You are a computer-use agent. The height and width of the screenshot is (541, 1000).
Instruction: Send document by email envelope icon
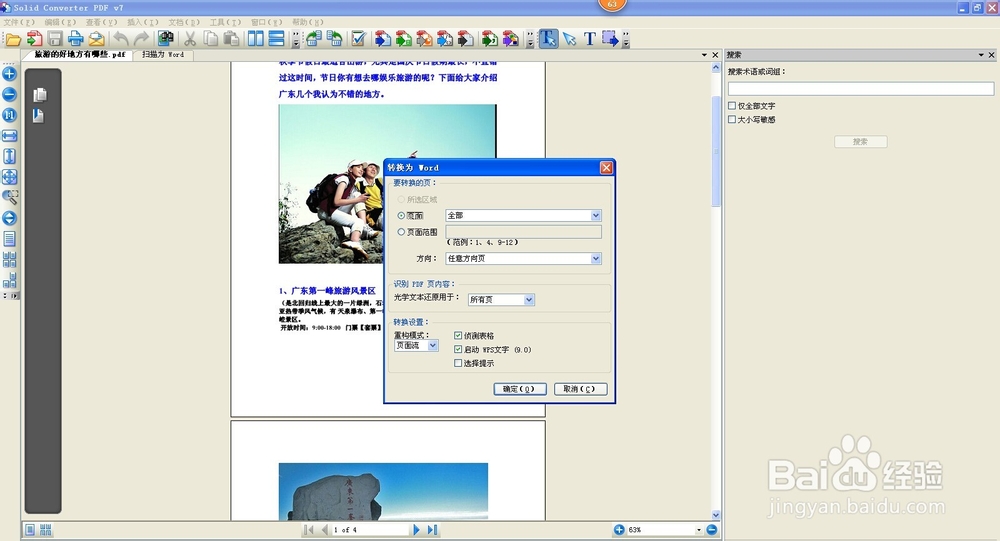pos(96,39)
